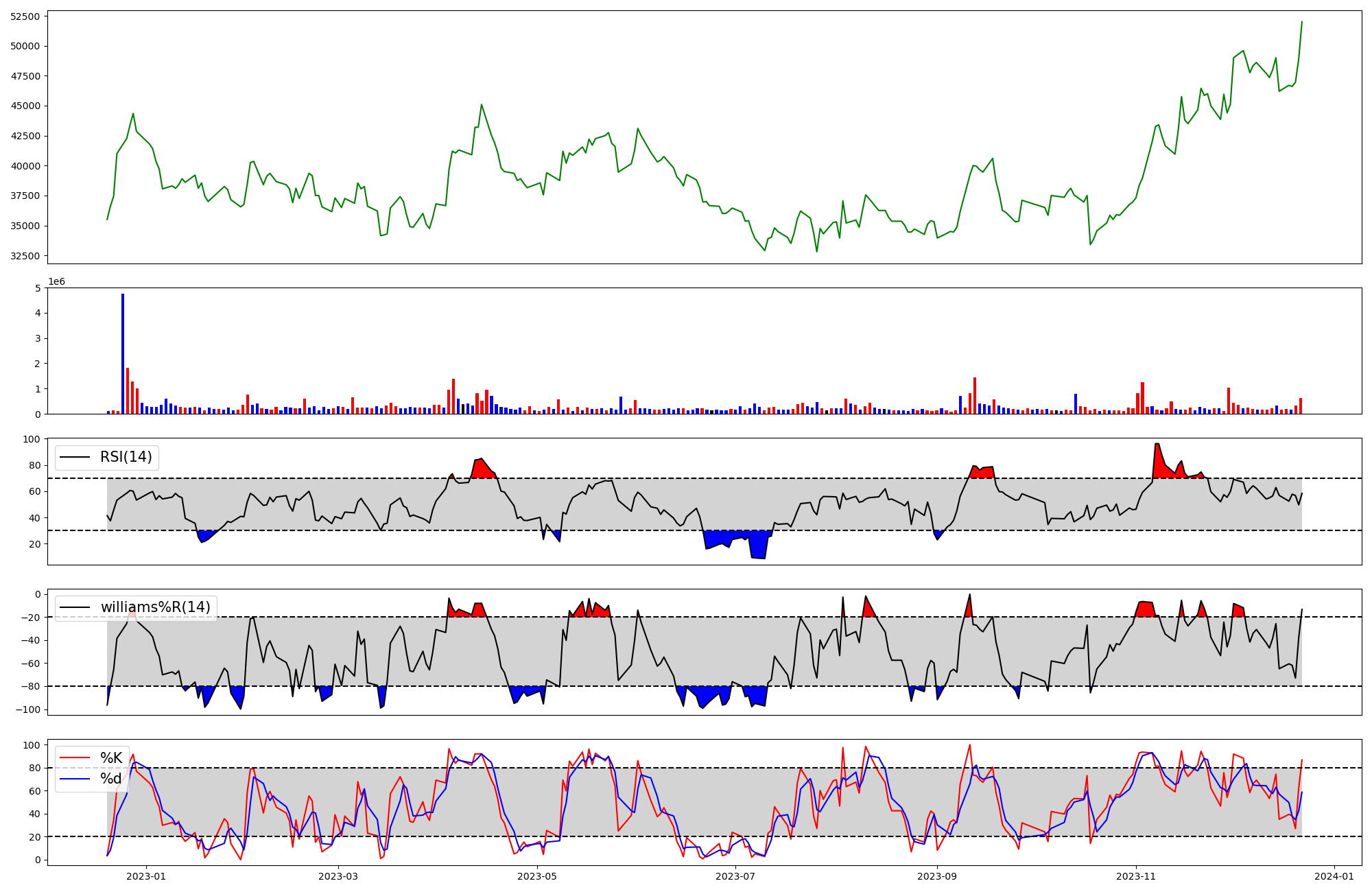Click the %d legend entry text
This screenshot has height=892, width=1372.
click(x=111, y=779)
